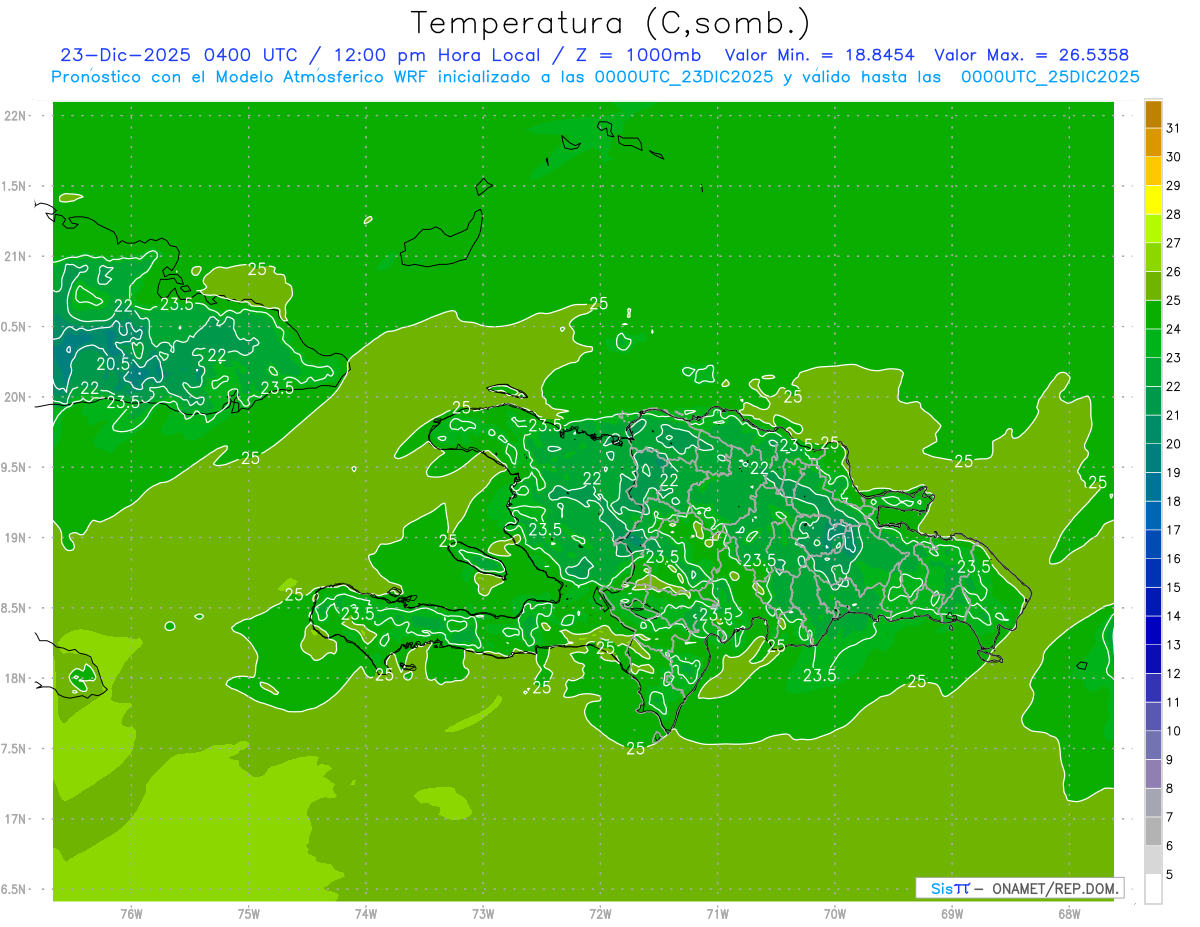Click the "Valor Max. = 26.5358" readout
This screenshot has width=1200, height=927.
1033,55
